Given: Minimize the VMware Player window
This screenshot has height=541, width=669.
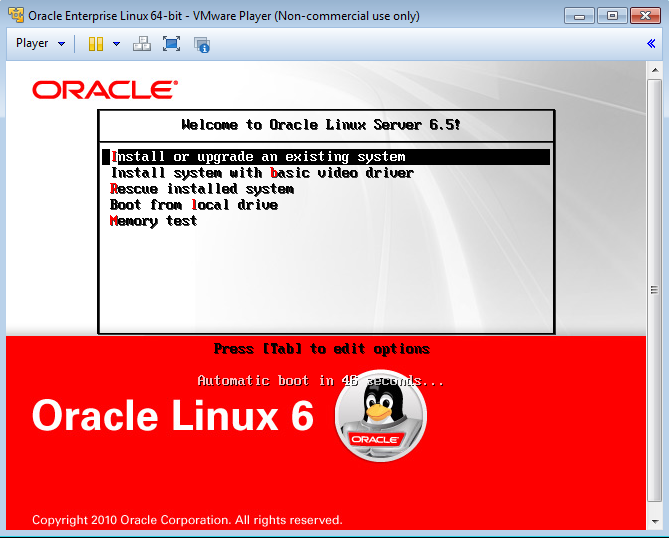Looking at the screenshot, I should coord(579,16).
